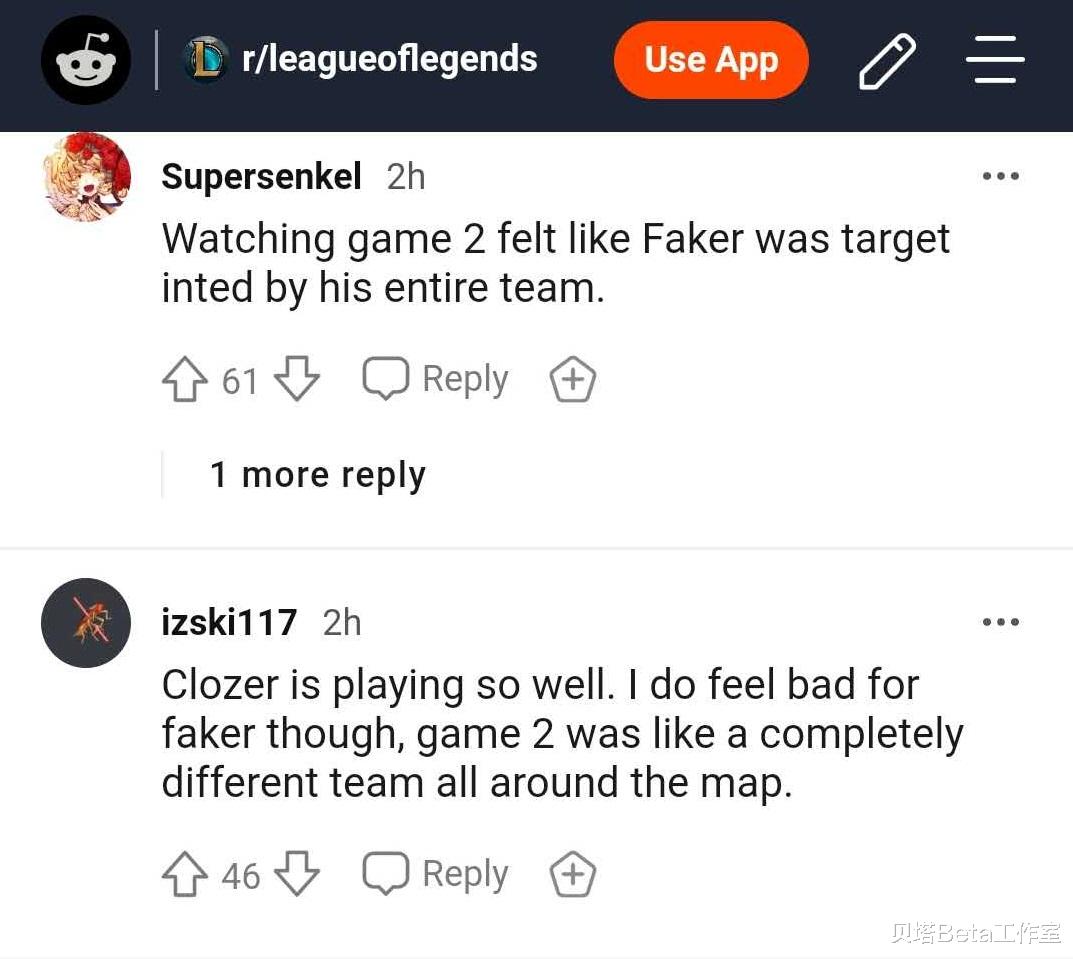Open Reply on izski117's comment
This screenshot has width=1073, height=959.
pyautogui.click(x=434, y=873)
